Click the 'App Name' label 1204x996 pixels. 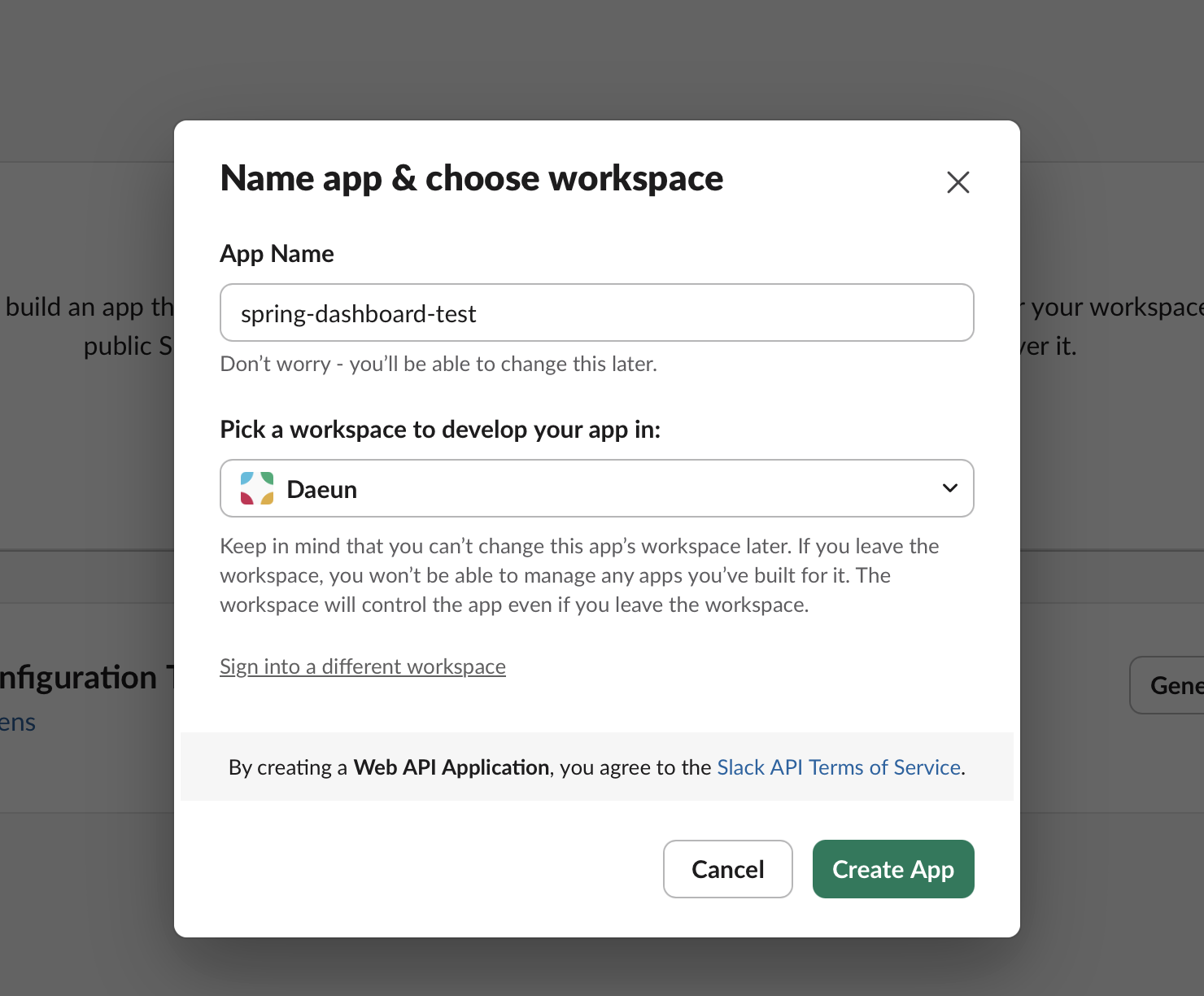[x=277, y=254]
